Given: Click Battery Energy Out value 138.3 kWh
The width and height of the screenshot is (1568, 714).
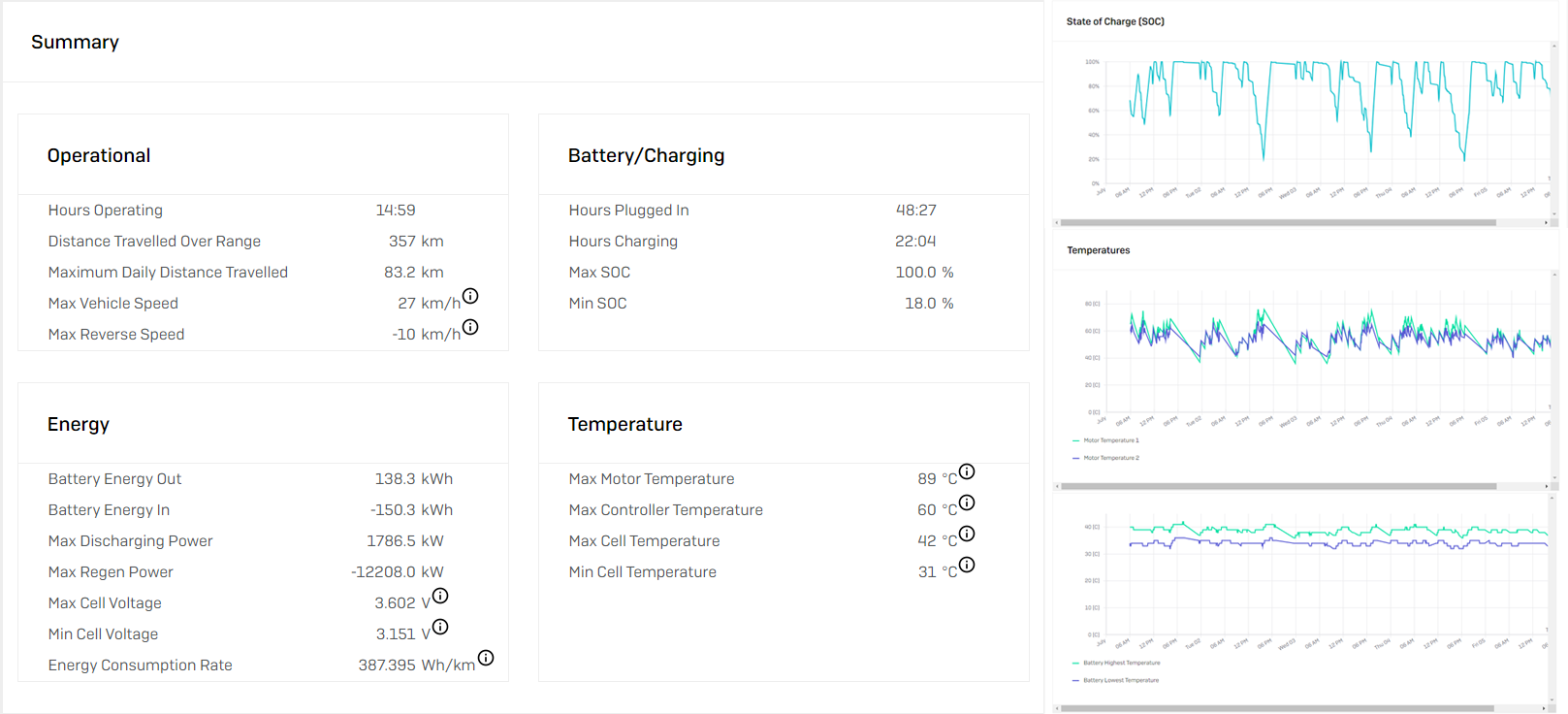Looking at the screenshot, I should 414,479.
